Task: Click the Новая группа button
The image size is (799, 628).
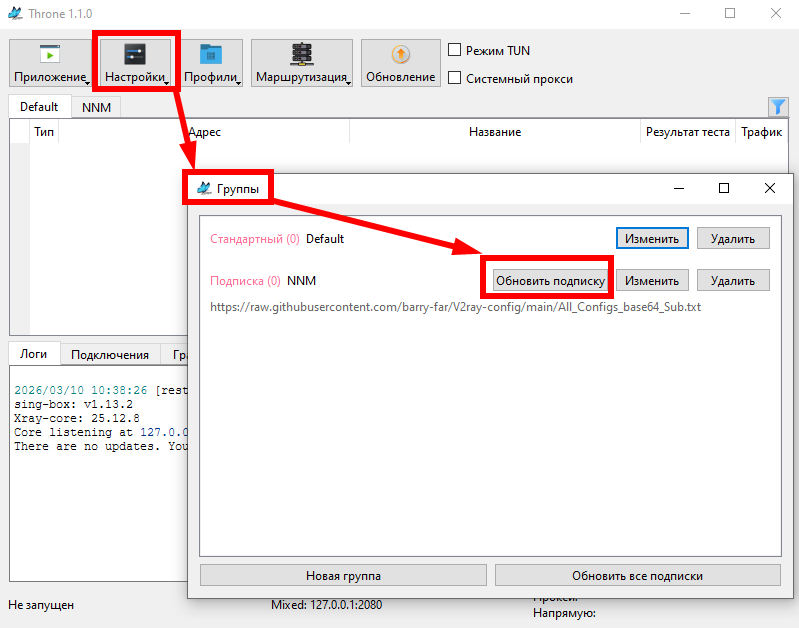Action: (x=343, y=575)
